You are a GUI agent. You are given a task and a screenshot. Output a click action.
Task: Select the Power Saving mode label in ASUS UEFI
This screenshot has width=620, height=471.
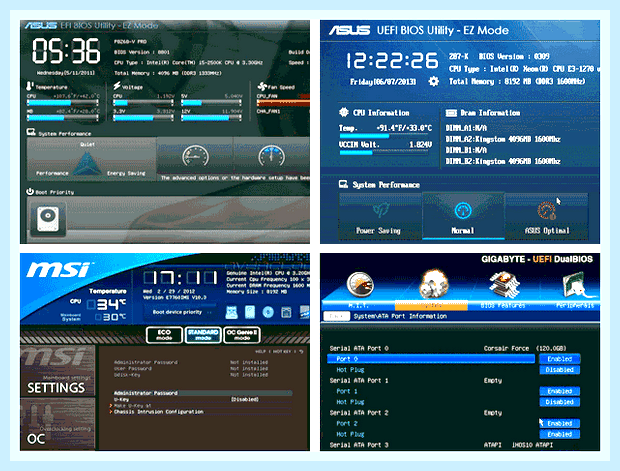[378, 230]
